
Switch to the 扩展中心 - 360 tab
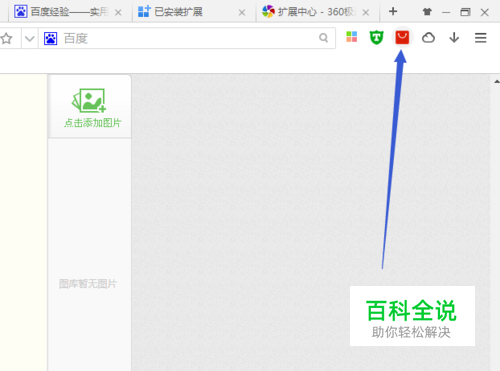point(318,12)
